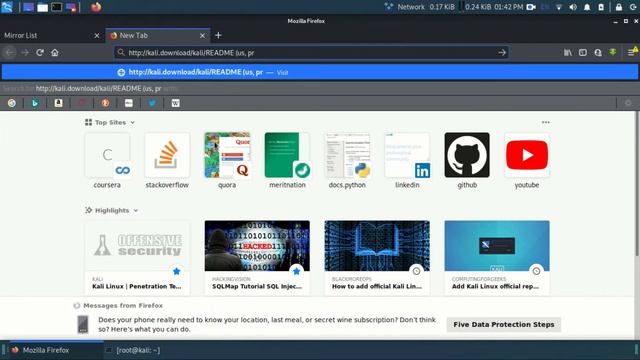Click the Five Data Protection Steps button
This screenshot has width=640, height=360.
tap(504, 324)
